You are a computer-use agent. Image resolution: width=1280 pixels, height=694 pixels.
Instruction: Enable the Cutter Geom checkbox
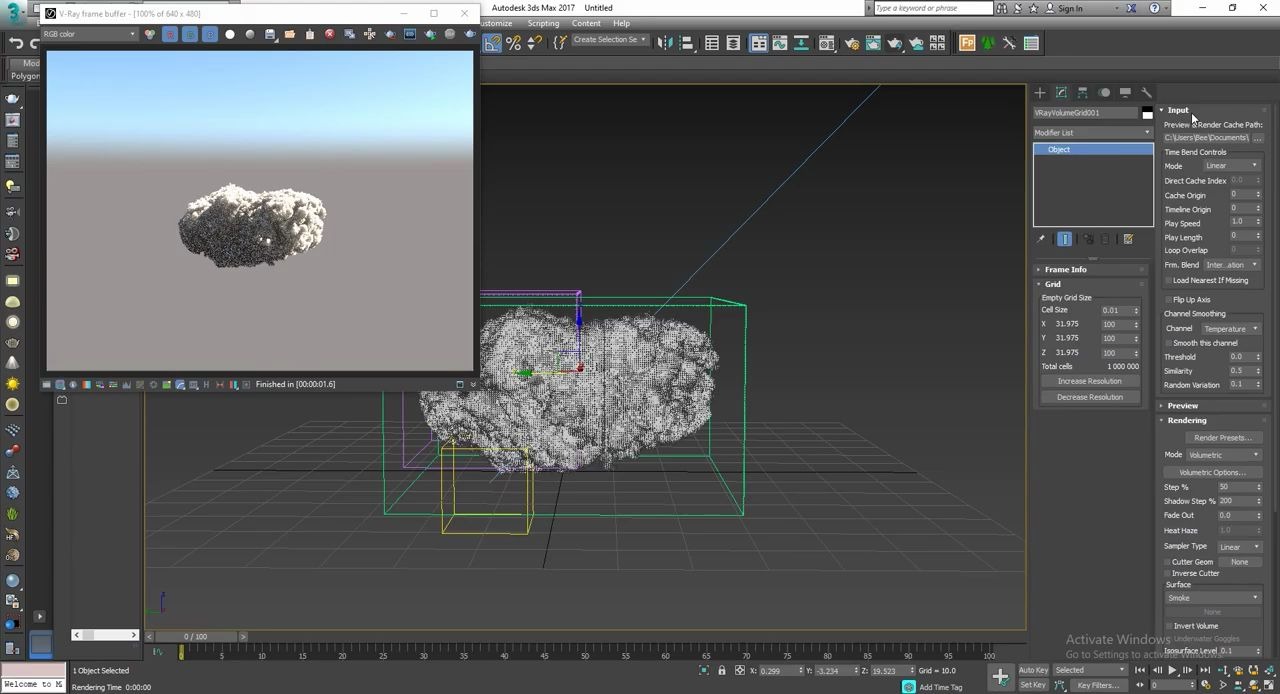[x=1168, y=562]
